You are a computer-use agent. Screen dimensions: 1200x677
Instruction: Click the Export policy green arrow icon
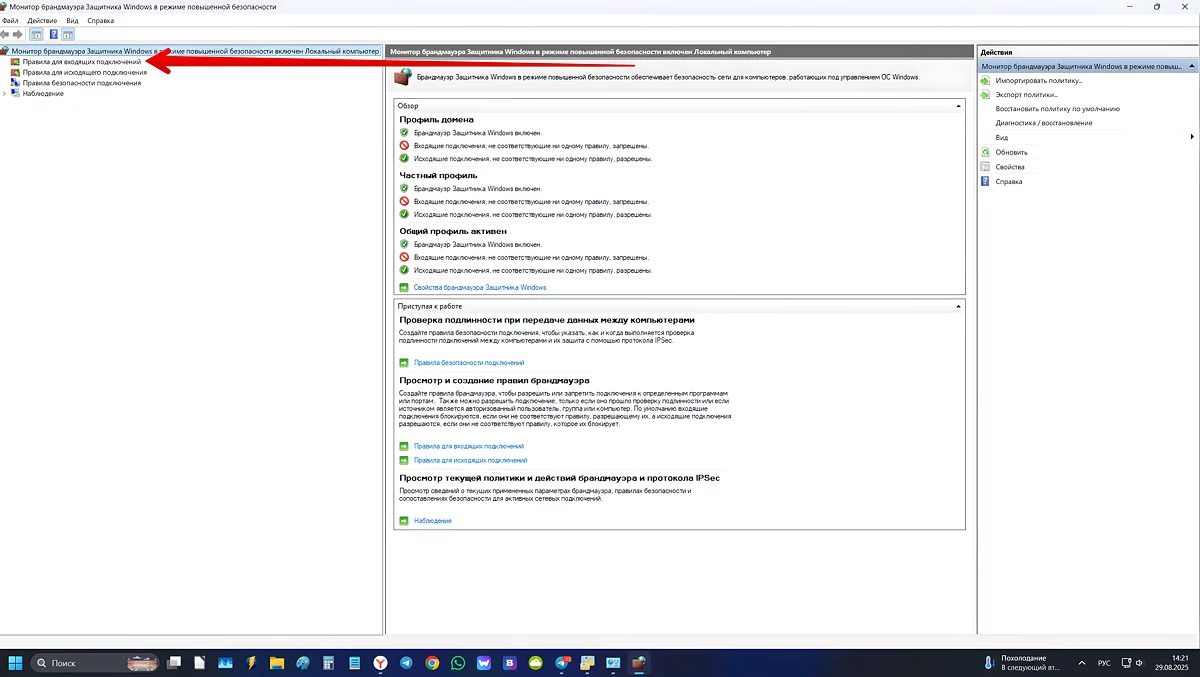pyautogui.click(x=986, y=94)
